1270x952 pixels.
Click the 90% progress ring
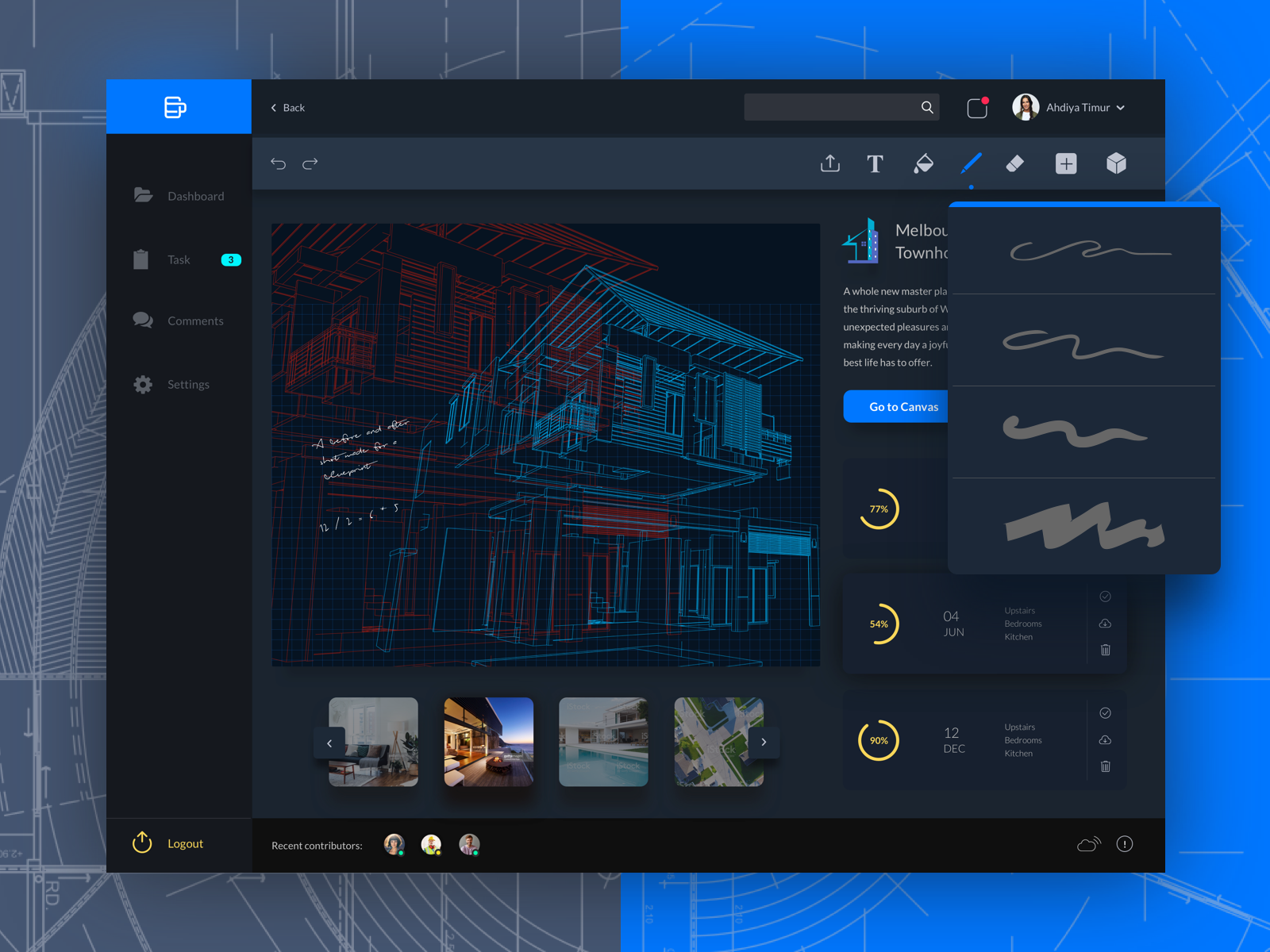click(879, 740)
